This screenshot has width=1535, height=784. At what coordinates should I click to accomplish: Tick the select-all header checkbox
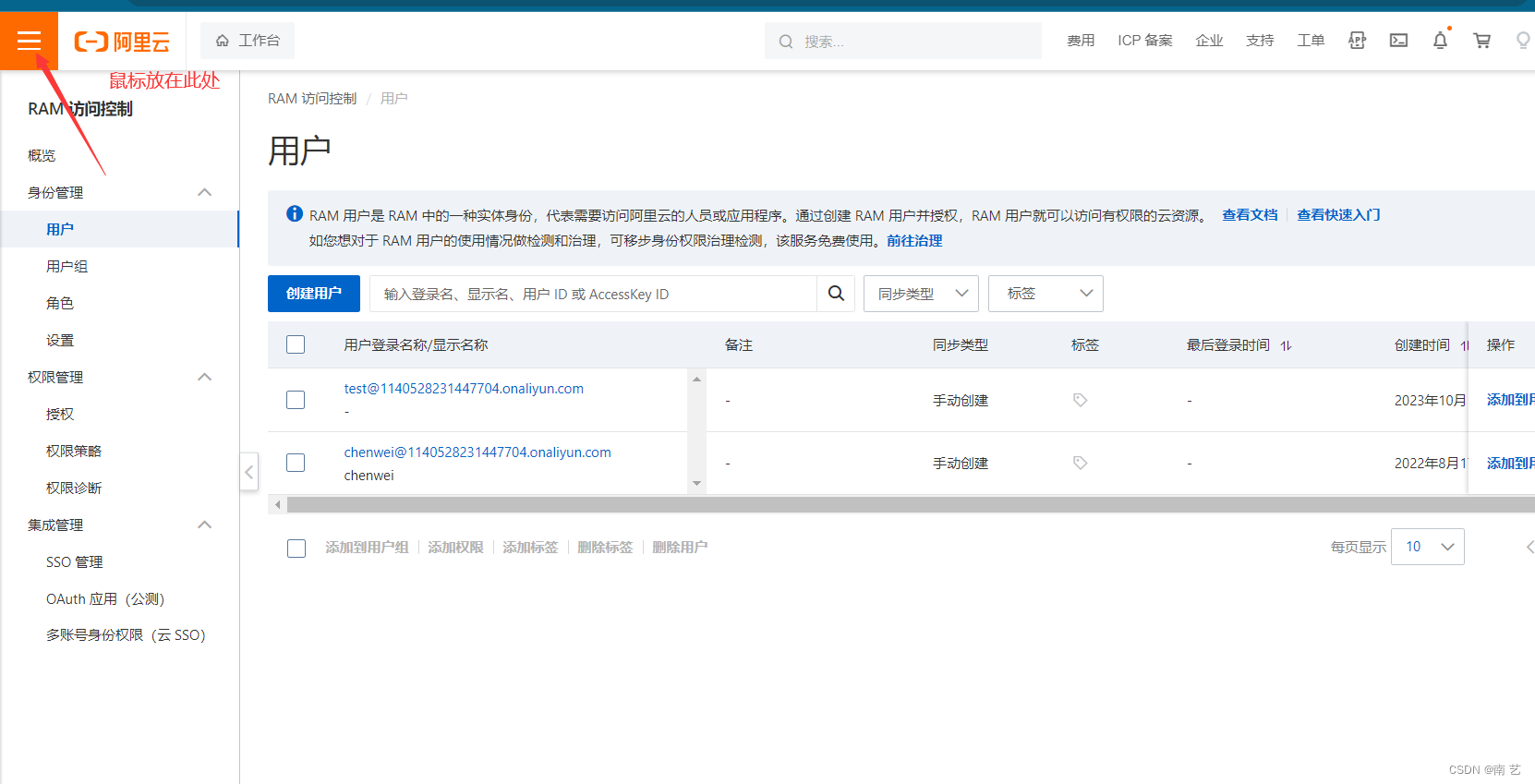tap(296, 344)
